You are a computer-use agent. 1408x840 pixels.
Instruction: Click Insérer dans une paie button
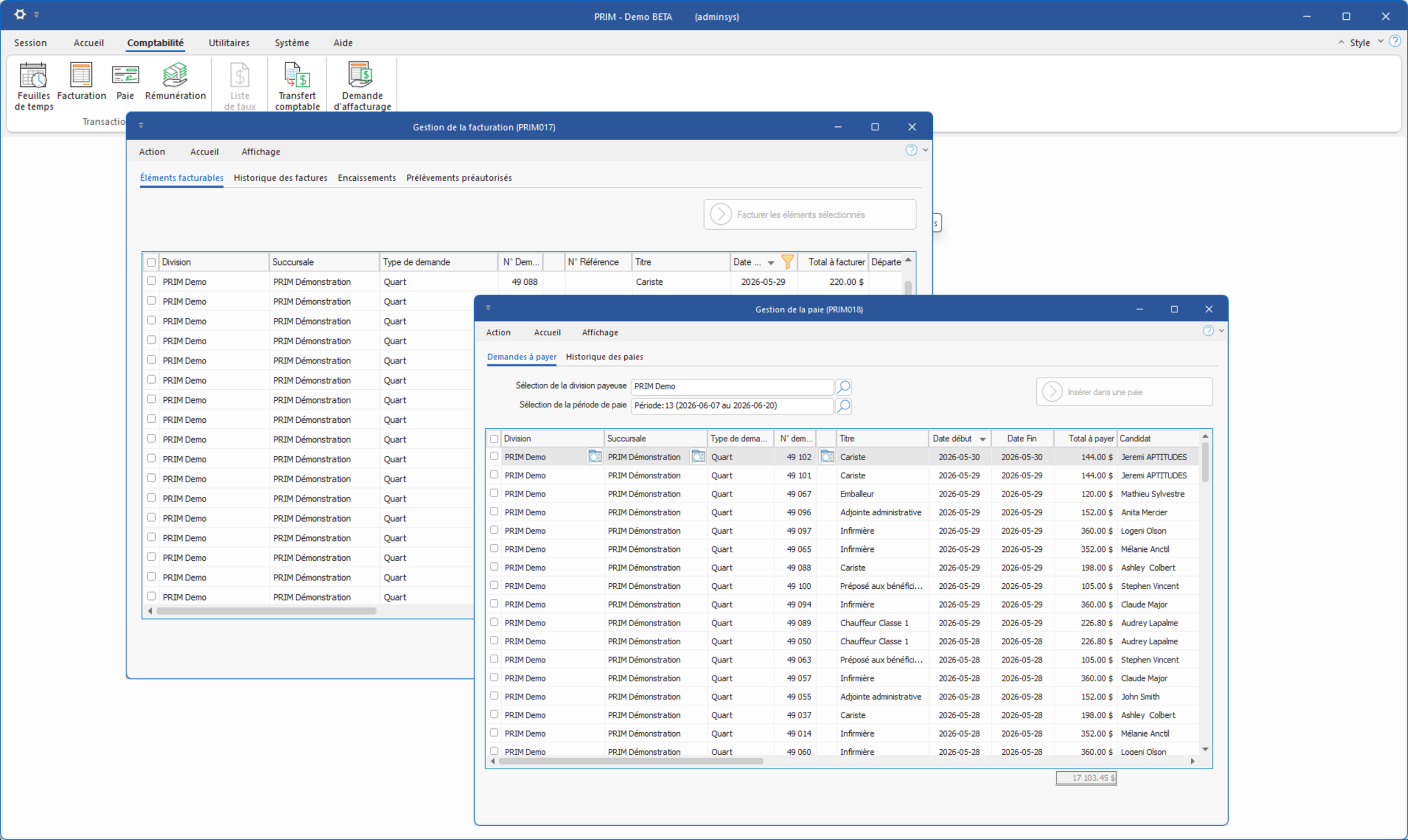[x=1124, y=392]
